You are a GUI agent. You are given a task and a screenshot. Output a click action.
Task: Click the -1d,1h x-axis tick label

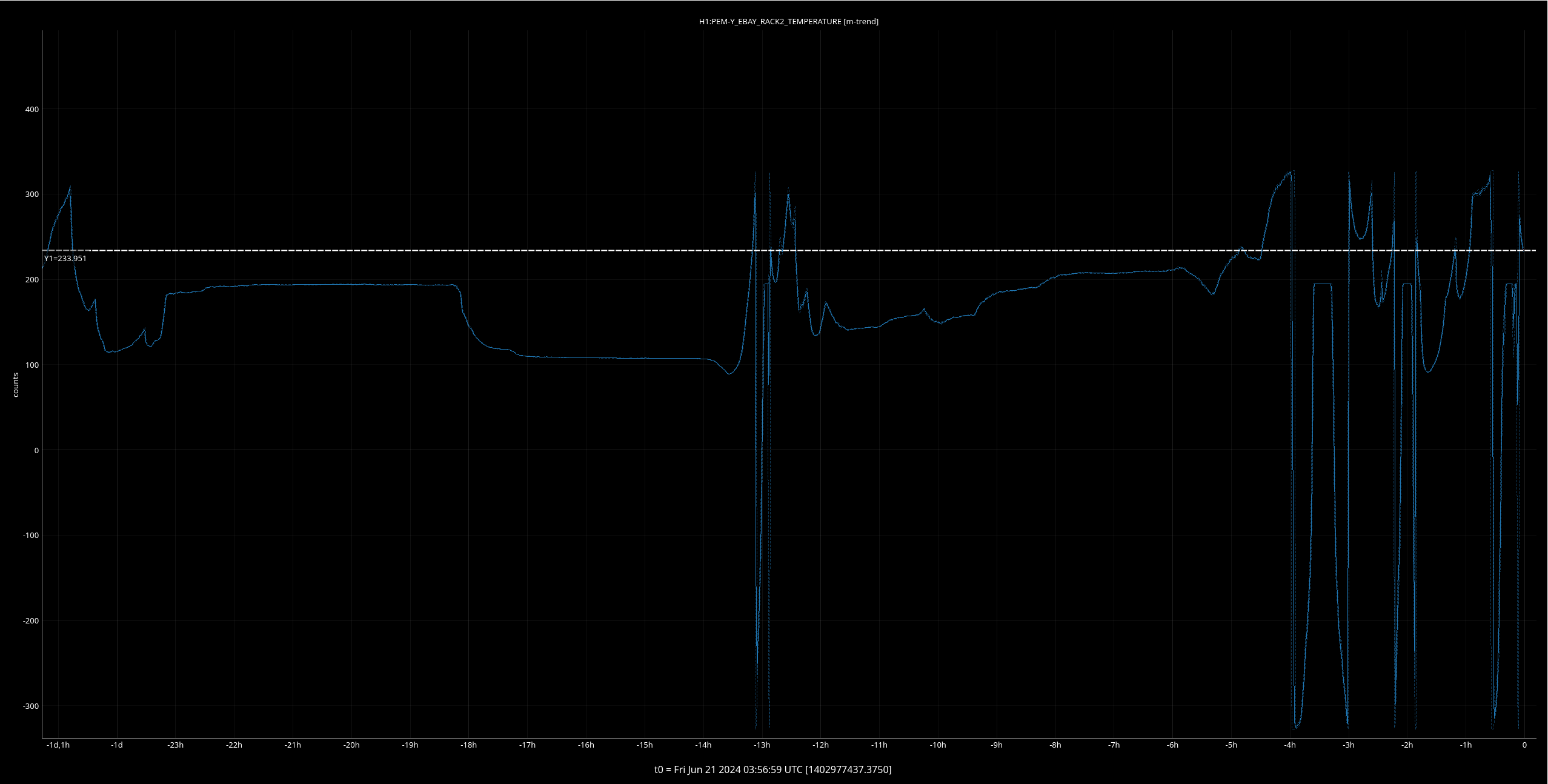[x=58, y=745]
